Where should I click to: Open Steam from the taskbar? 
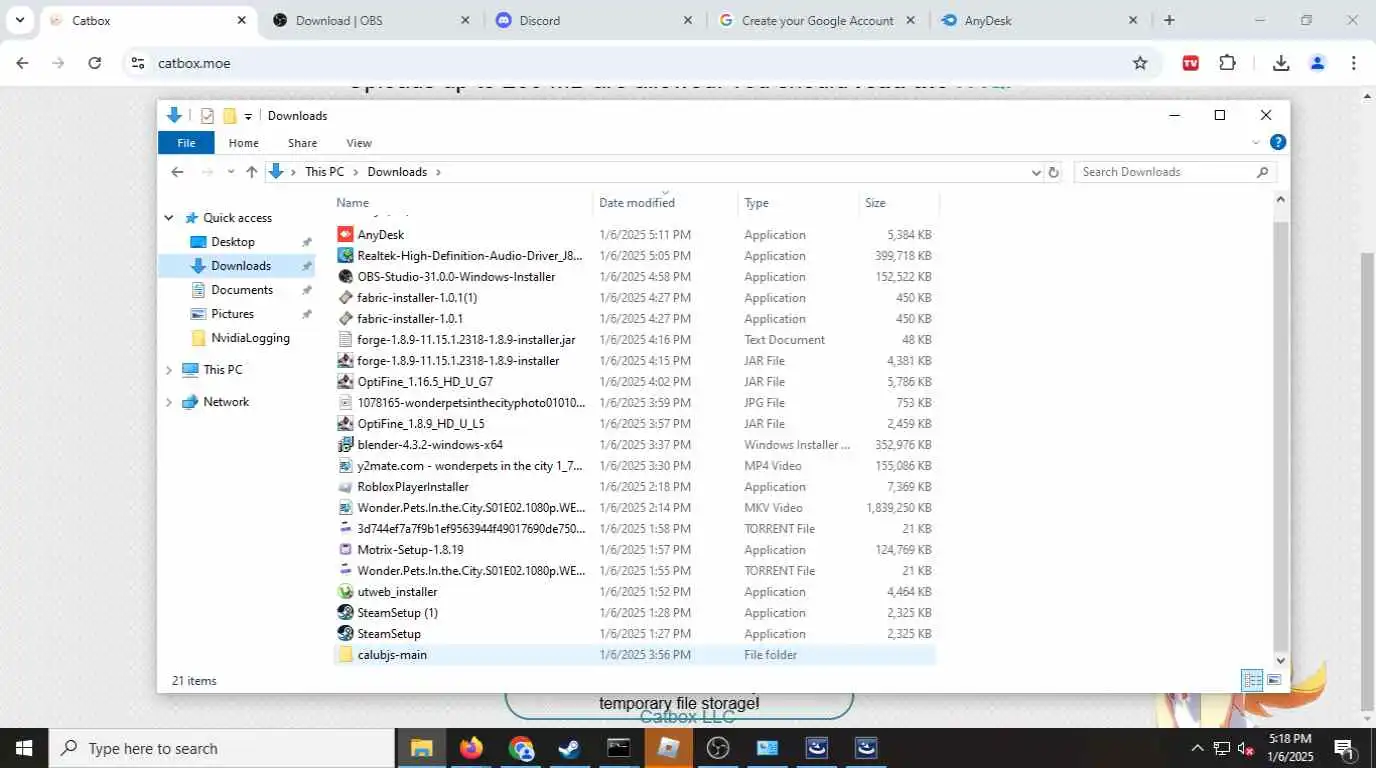click(569, 748)
